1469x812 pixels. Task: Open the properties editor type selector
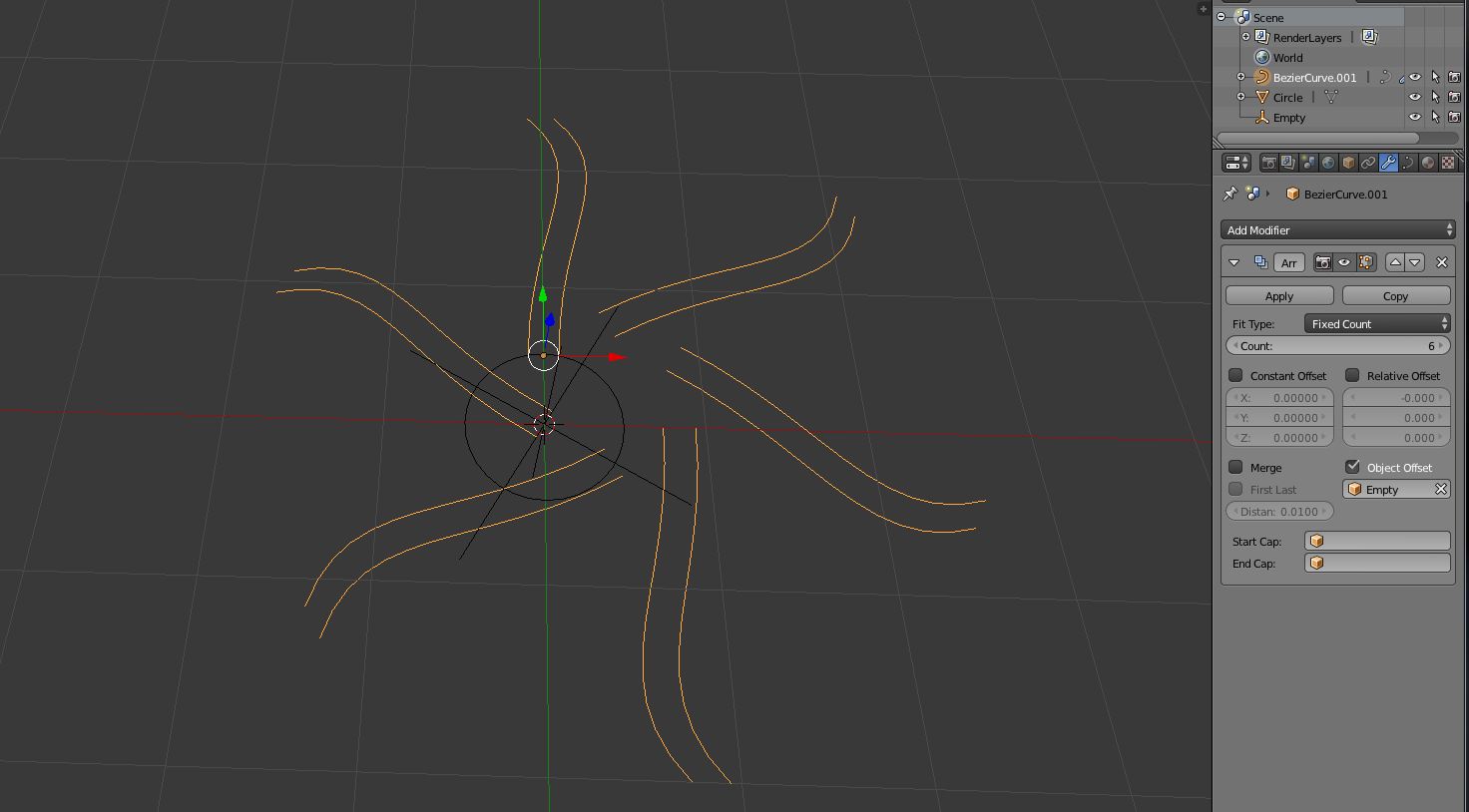coord(1236,163)
